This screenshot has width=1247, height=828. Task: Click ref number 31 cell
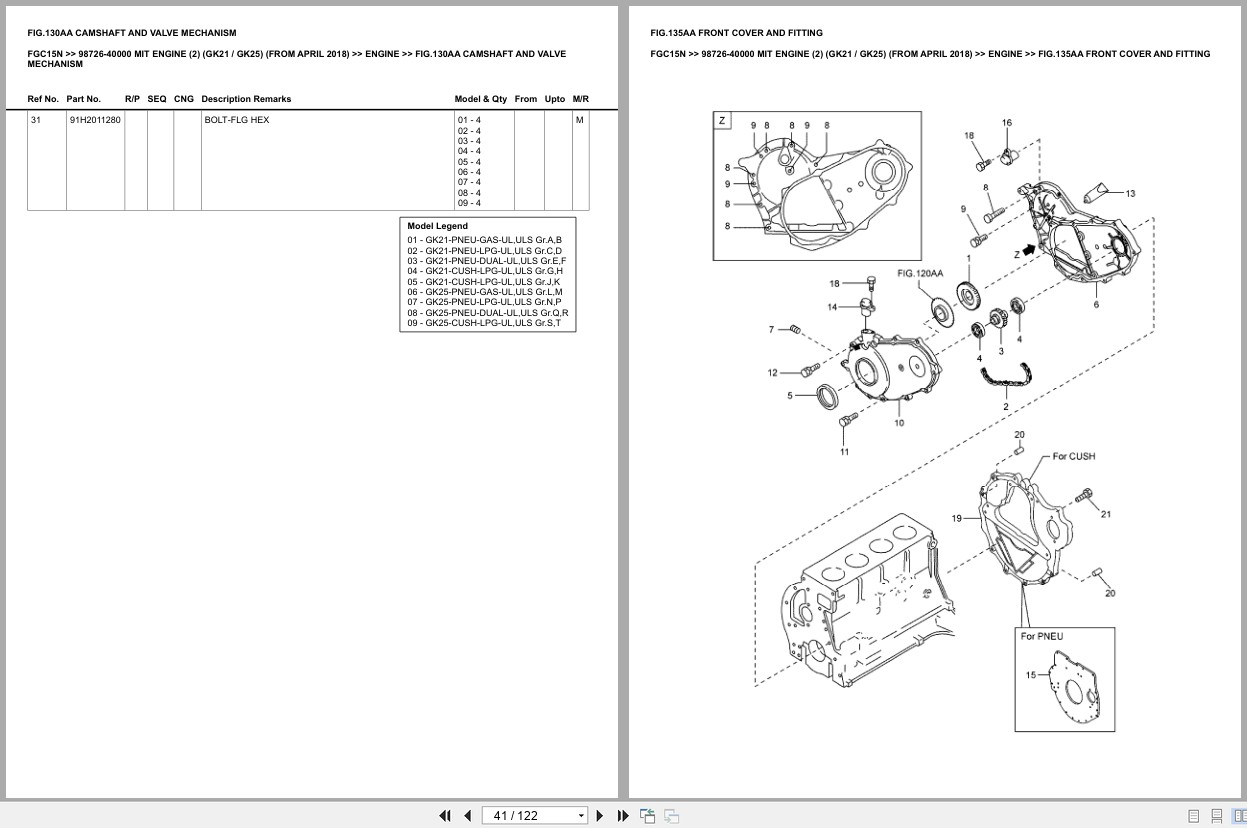click(46, 160)
